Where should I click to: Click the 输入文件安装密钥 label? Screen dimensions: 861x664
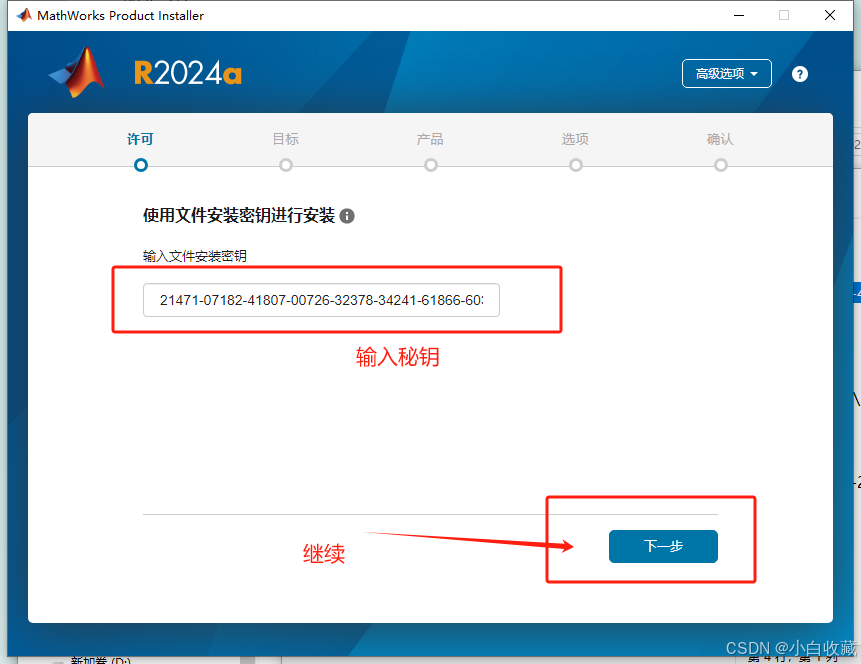coord(194,256)
